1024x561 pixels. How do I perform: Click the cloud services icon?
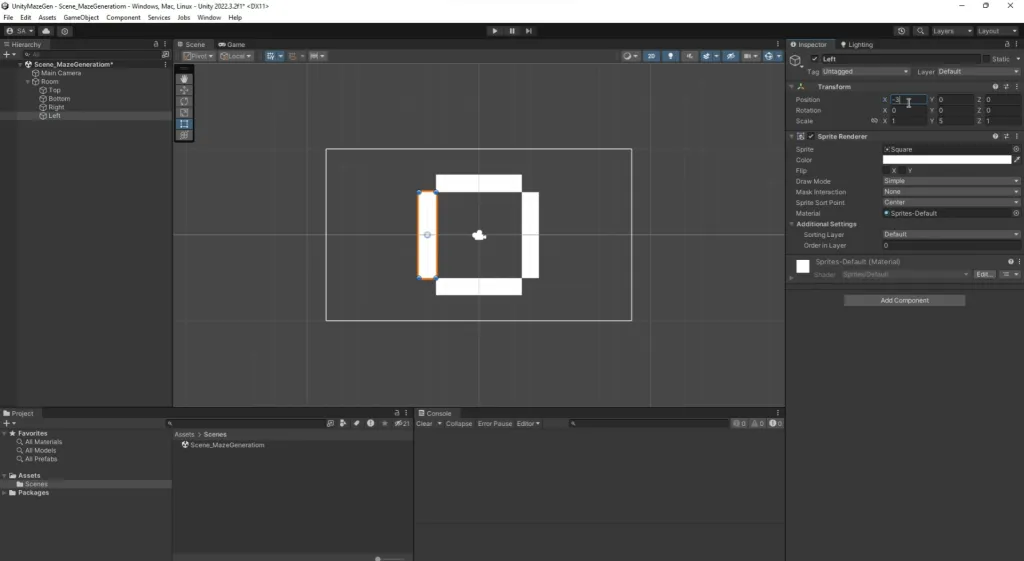[46, 31]
